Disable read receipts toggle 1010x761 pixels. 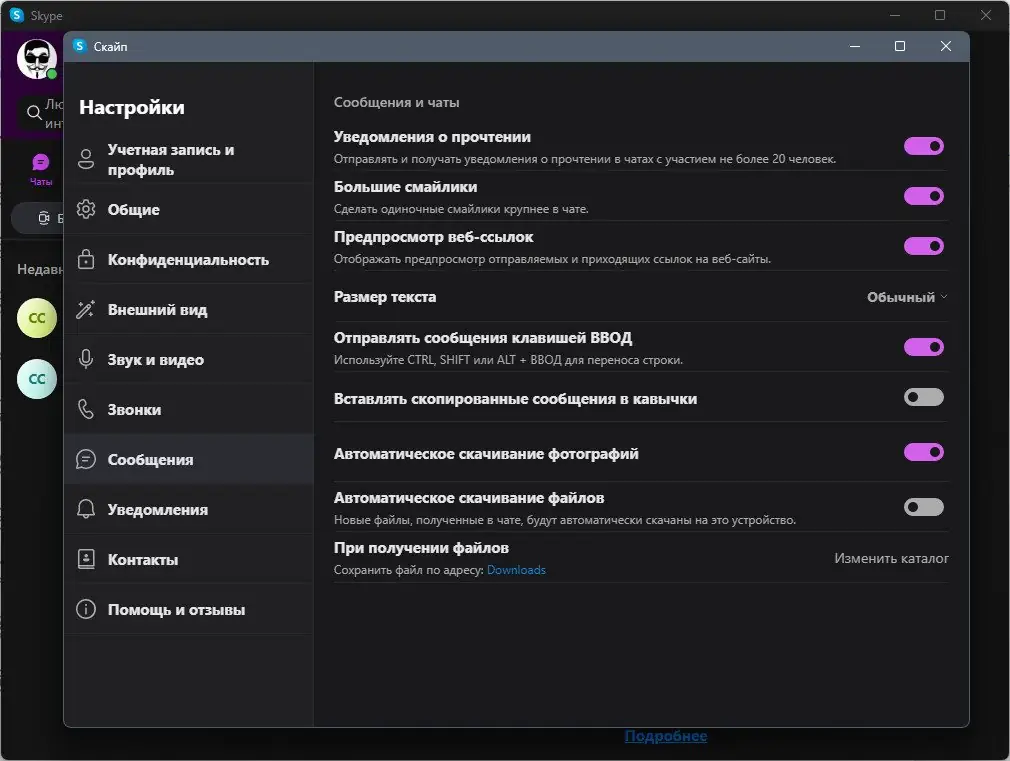[x=923, y=146]
